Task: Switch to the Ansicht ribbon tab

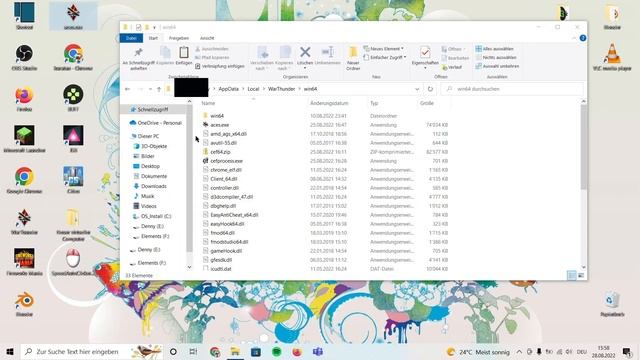Action: (207, 38)
